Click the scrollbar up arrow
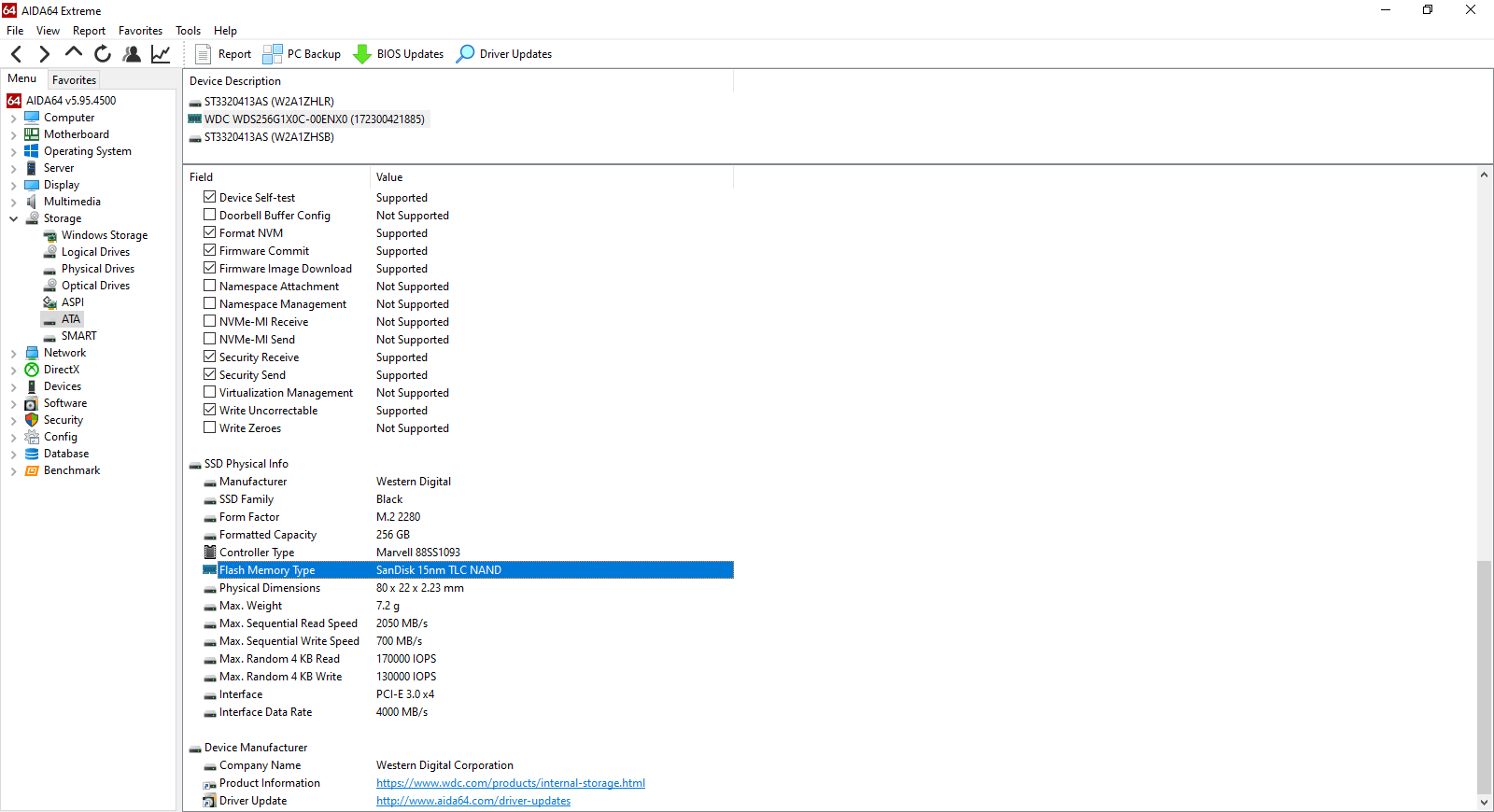The image size is (1494, 812). point(1484,175)
